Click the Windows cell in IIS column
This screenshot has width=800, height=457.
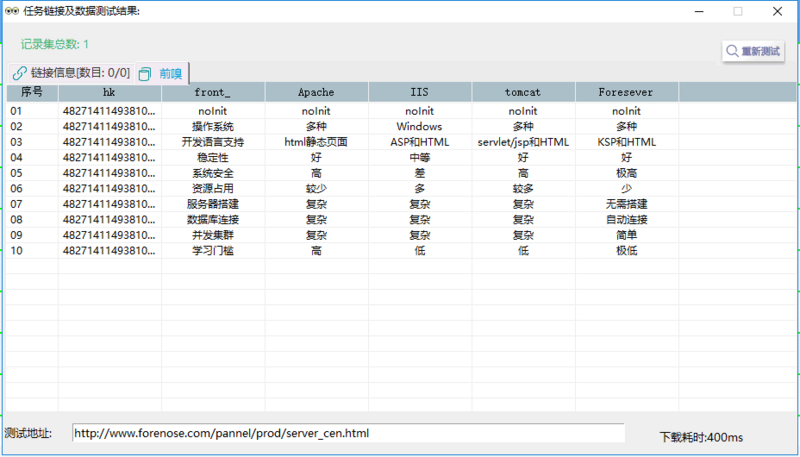(x=419, y=126)
